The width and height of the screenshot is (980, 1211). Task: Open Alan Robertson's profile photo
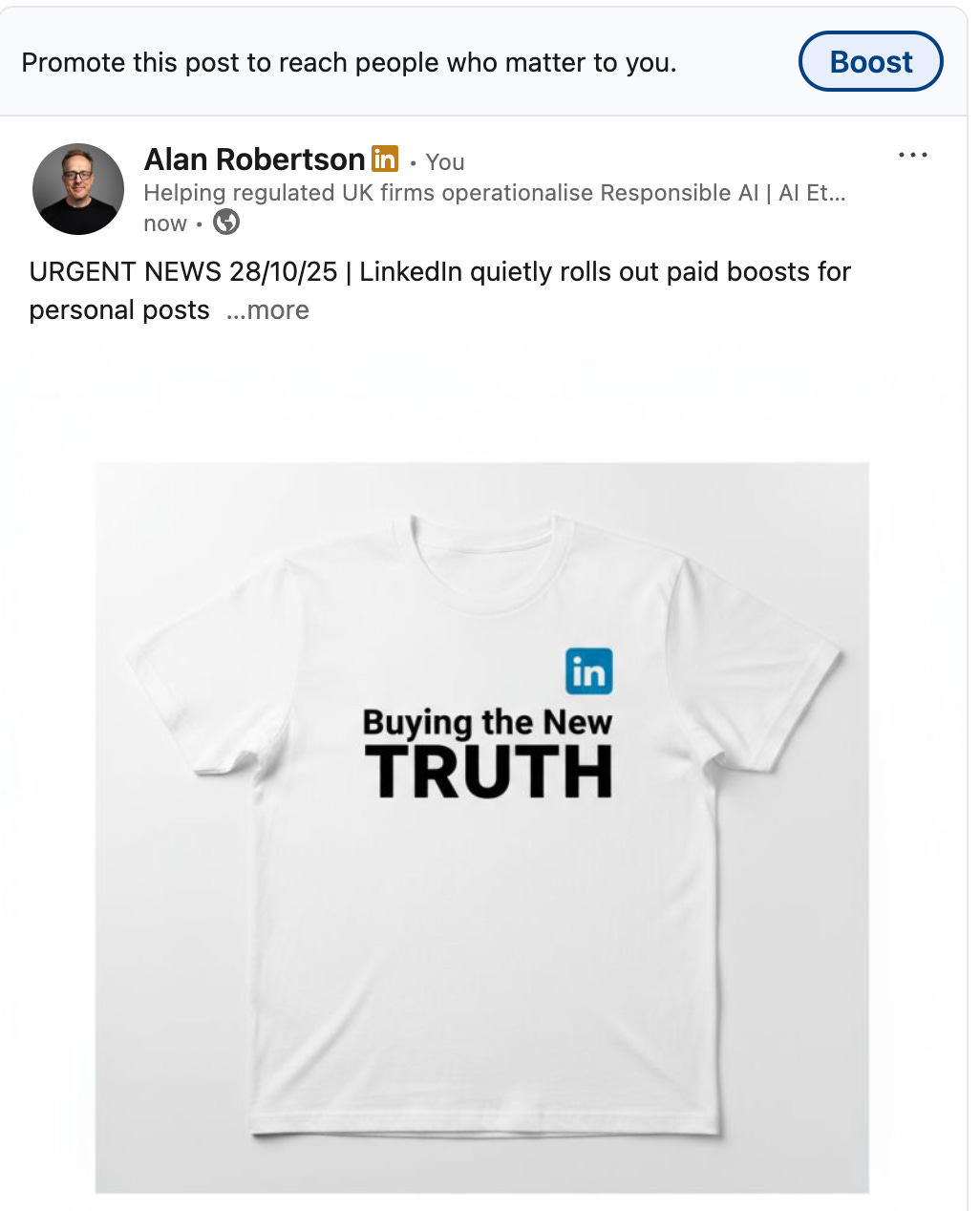tap(78, 189)
